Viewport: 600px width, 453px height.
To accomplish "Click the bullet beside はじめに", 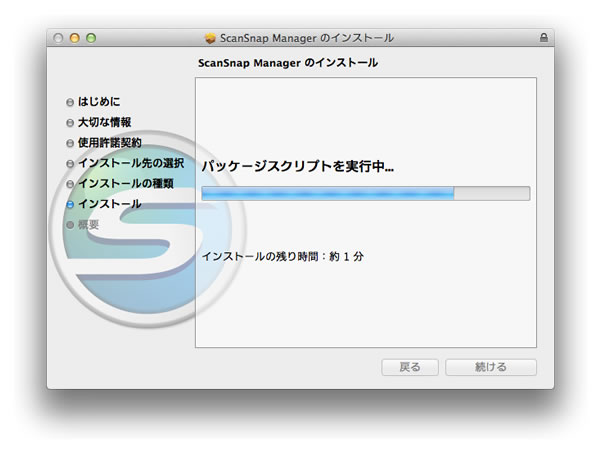I will (70, 102).
